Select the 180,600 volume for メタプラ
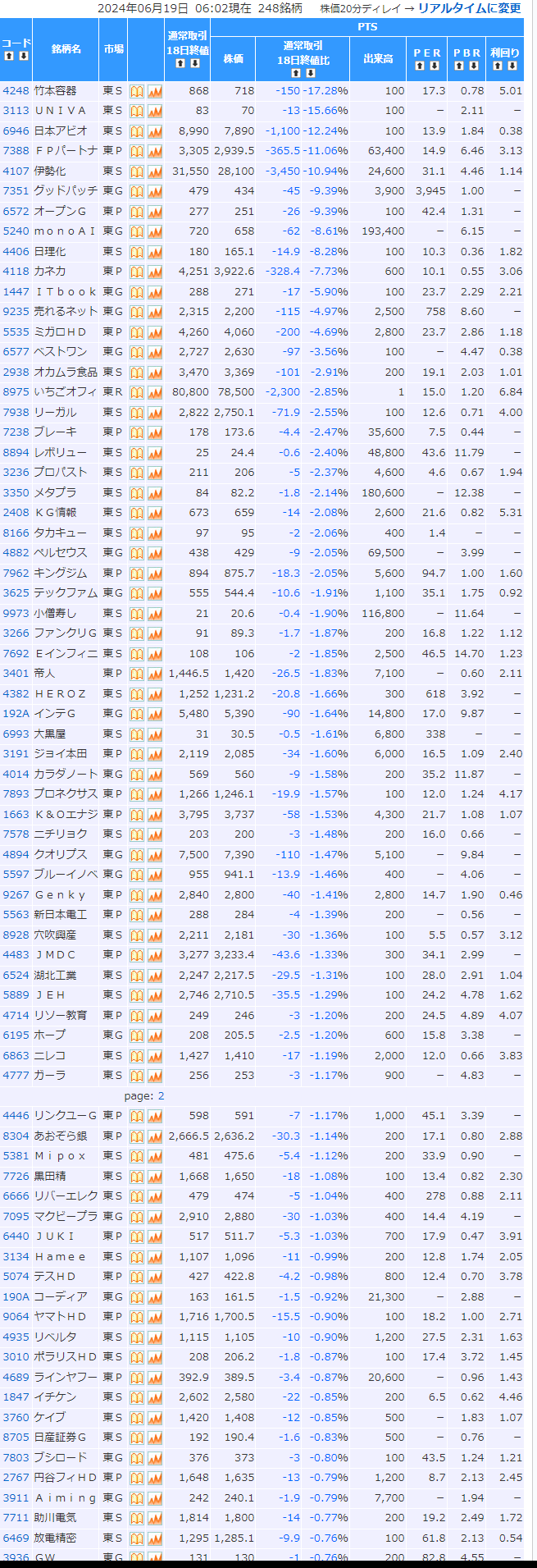 [x=383, y=493]
